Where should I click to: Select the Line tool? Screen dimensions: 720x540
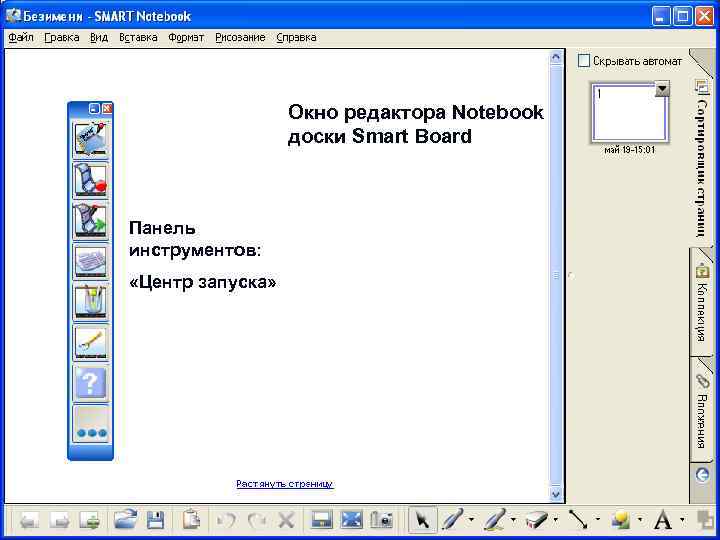[x=579, y=520]
